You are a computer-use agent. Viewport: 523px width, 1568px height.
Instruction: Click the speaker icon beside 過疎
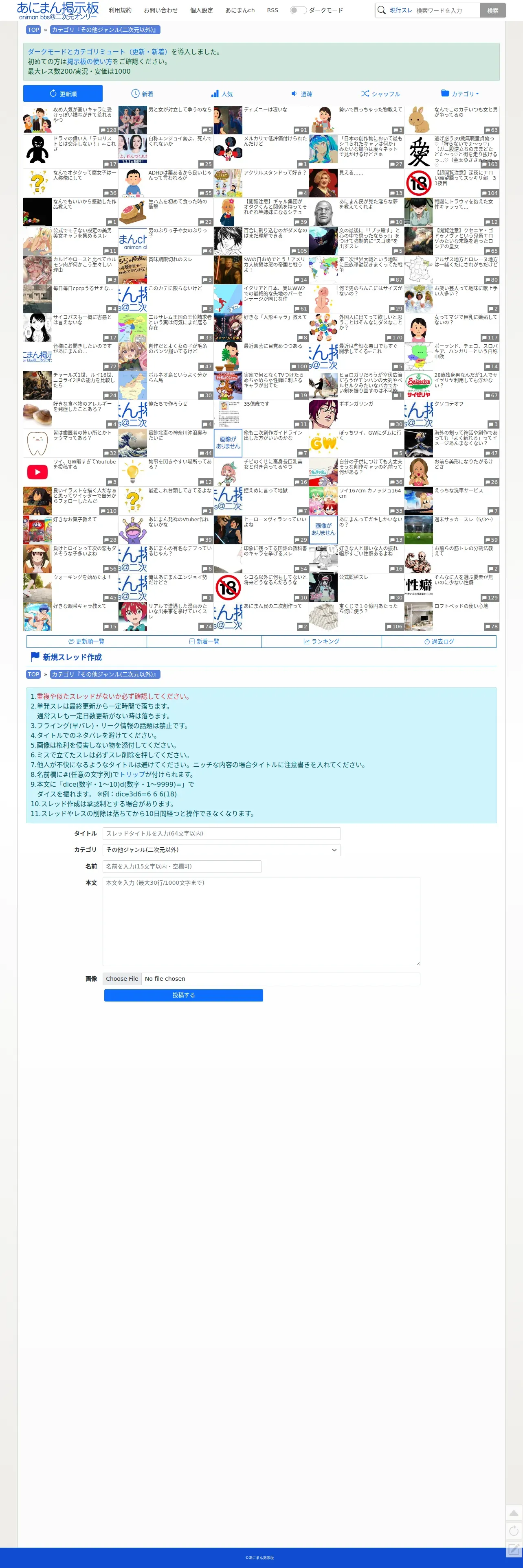294,94
